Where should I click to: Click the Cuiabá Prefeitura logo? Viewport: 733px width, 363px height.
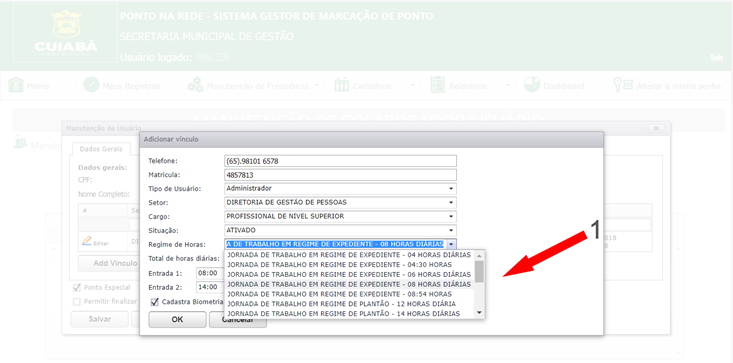(65, 33)
